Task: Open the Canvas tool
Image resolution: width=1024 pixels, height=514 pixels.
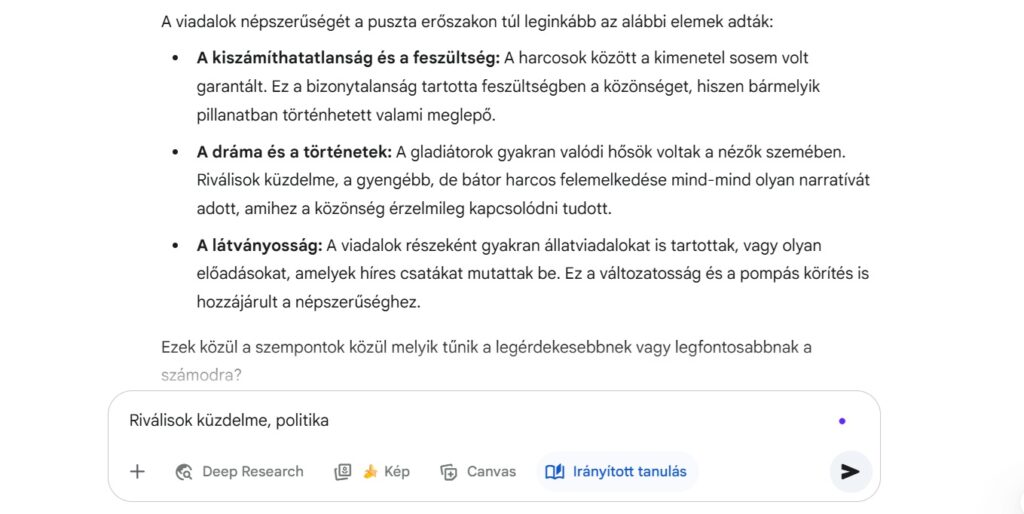Action: (x=478, y=472)
